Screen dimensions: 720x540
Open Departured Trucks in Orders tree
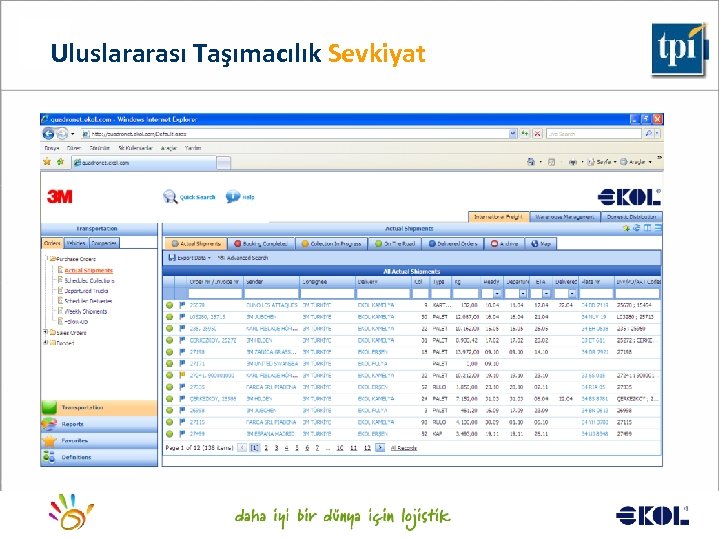pos(86,291)
